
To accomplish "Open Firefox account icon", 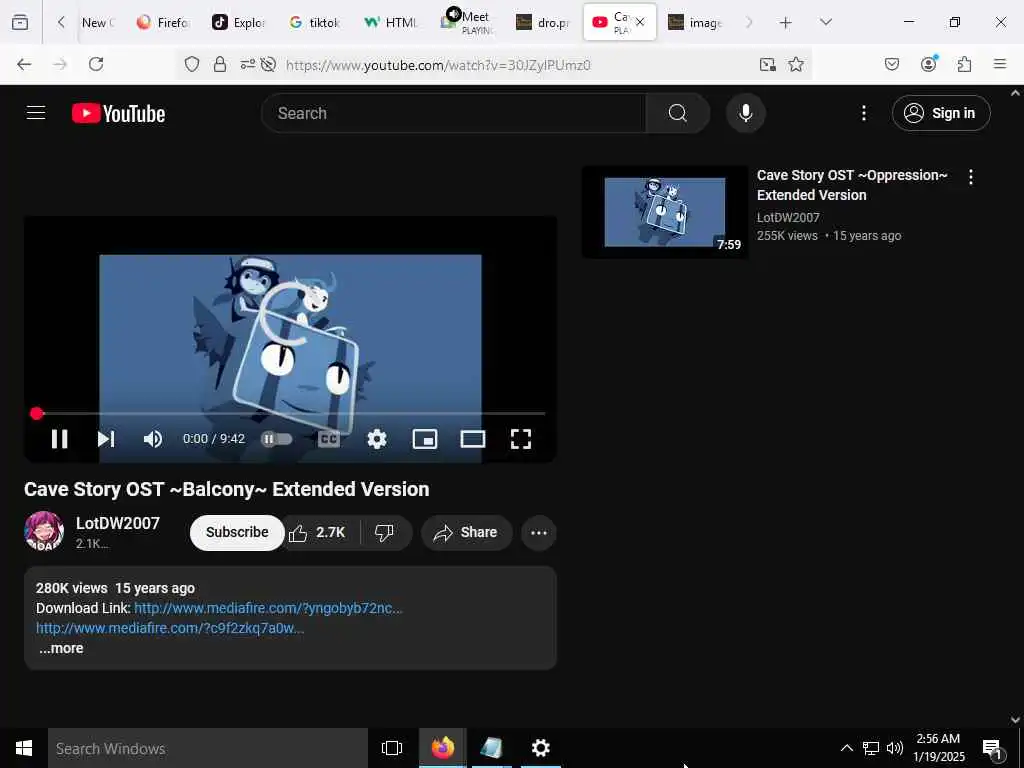I will 928,63.
